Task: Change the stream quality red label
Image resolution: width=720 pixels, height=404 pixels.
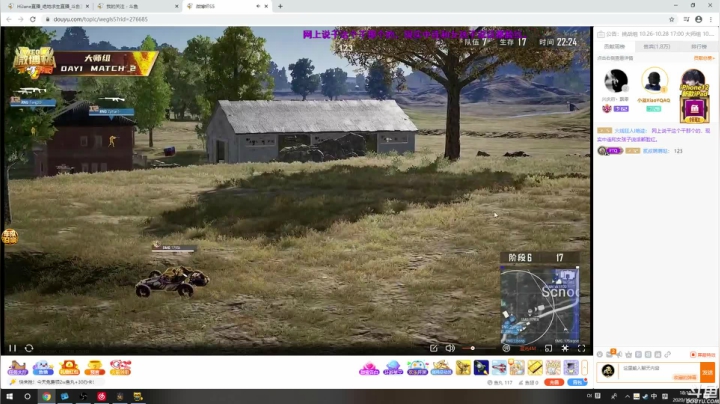Action: [528, 349]
